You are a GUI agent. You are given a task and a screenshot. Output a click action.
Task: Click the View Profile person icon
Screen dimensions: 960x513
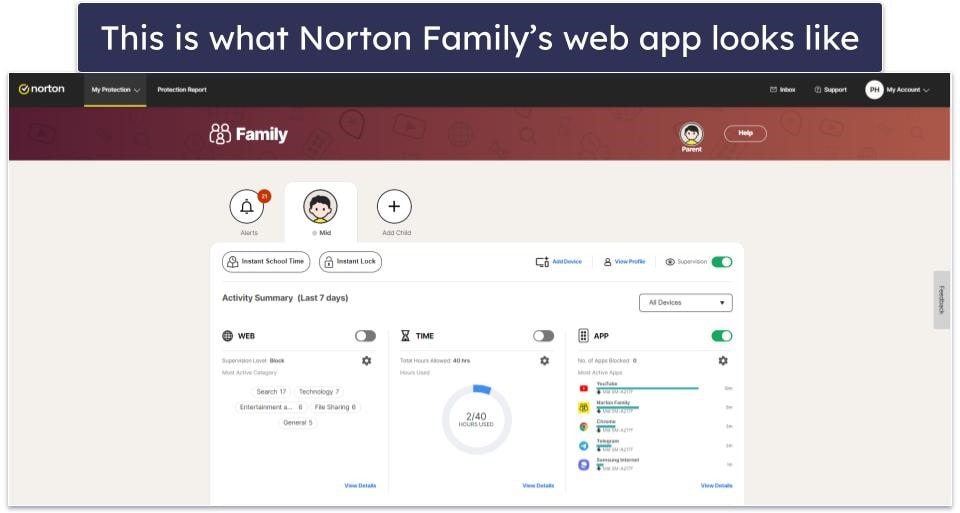coord(607,262)
